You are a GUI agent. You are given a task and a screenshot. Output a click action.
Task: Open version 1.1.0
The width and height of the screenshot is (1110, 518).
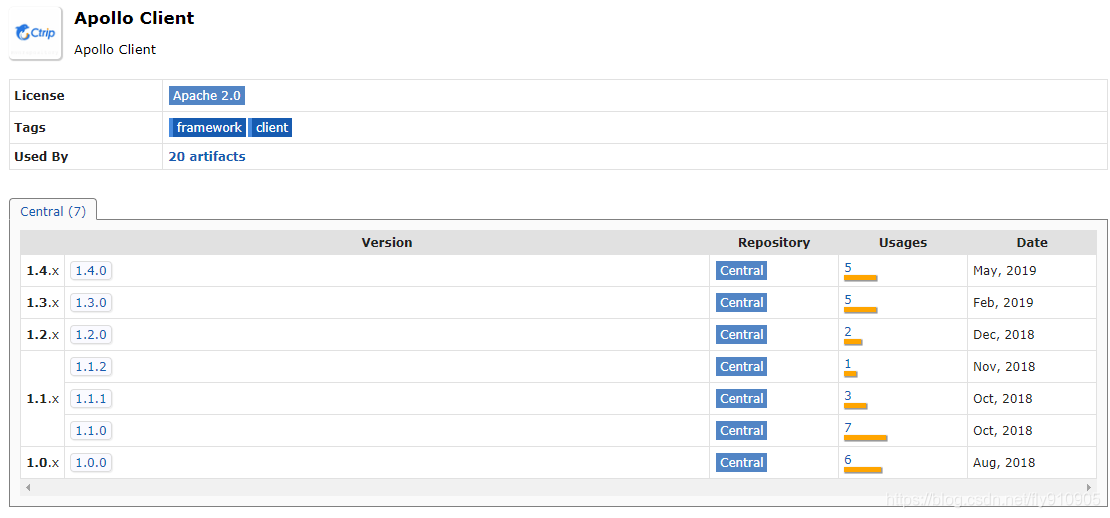pos(91,431)
